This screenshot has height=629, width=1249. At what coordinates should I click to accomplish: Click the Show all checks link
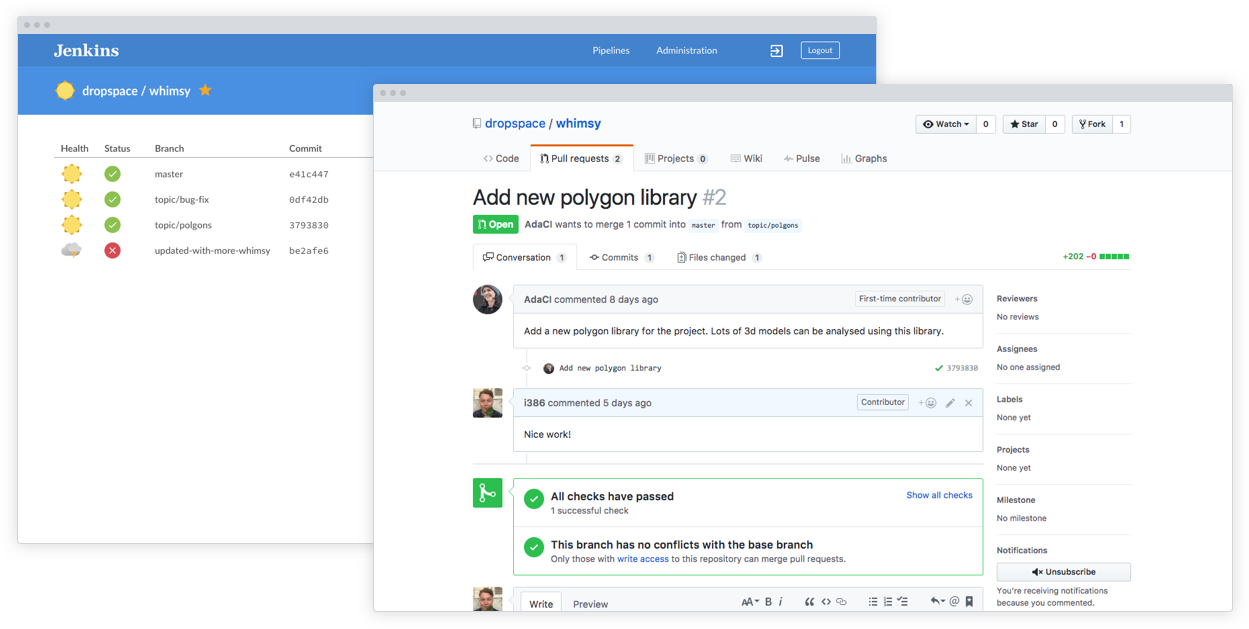[939, 494]
